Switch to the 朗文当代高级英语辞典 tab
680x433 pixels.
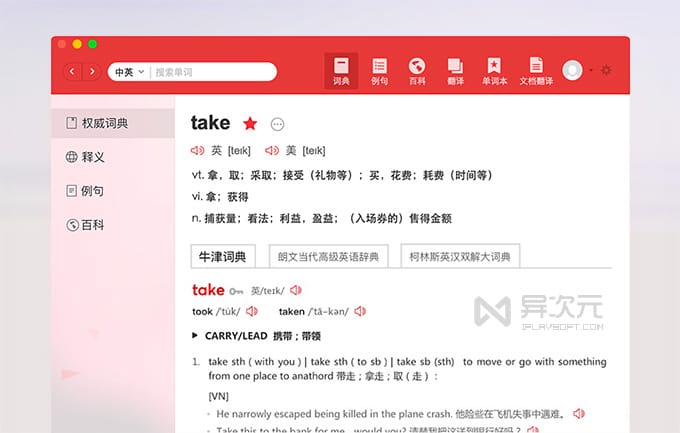point(328,256)
